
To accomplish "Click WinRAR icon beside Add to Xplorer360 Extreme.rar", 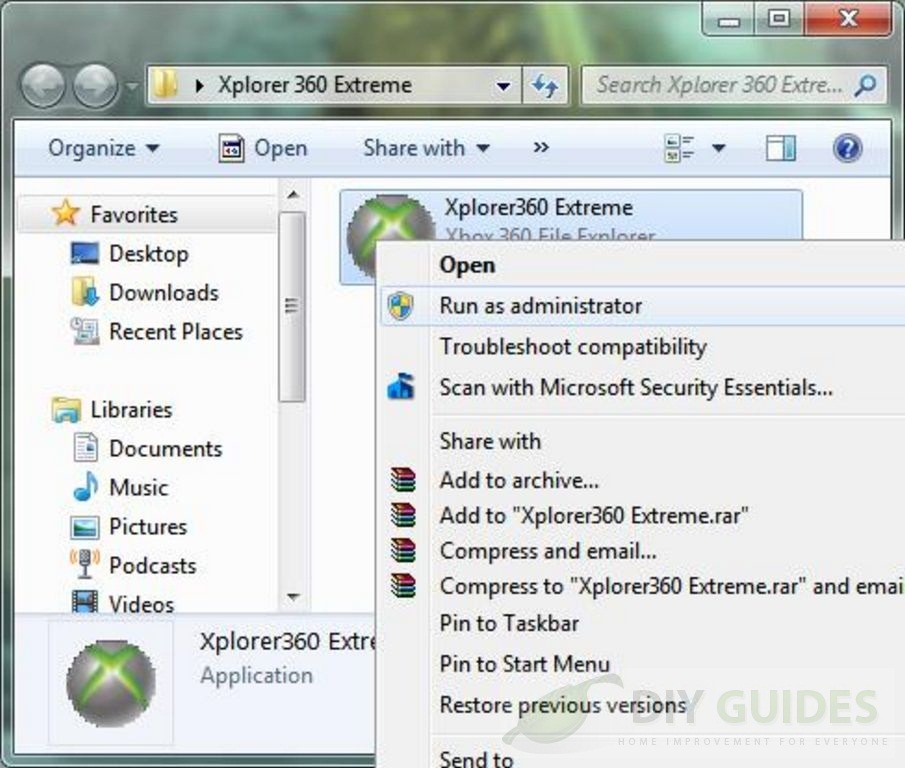I will coord(403,515).
